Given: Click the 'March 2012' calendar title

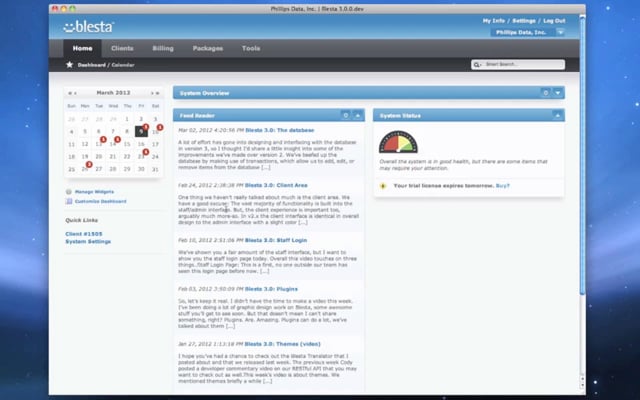Looking at the screenshot, I should tap(113, 93).
